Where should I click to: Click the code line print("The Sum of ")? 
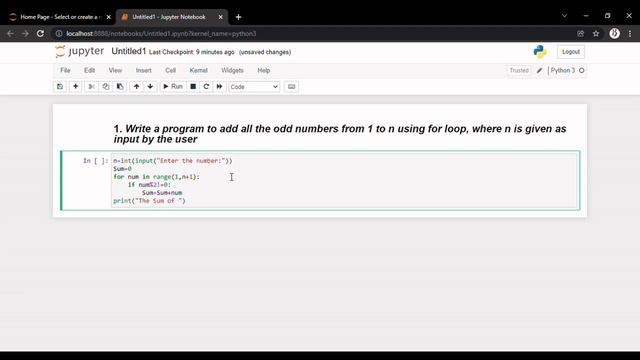(149, 201)
